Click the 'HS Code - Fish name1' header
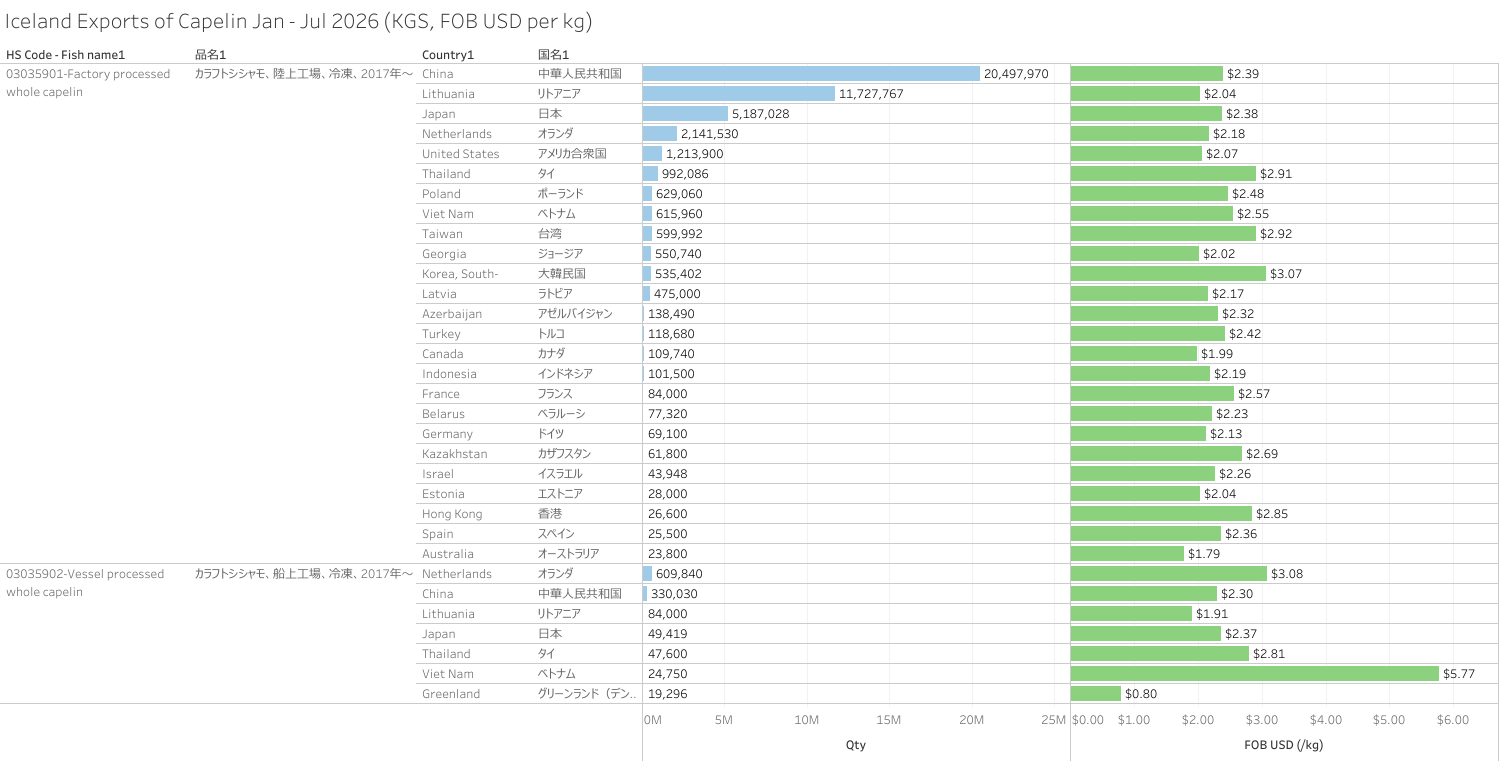This screenshot has height=761, width=1500. click(x=66, y=54)
